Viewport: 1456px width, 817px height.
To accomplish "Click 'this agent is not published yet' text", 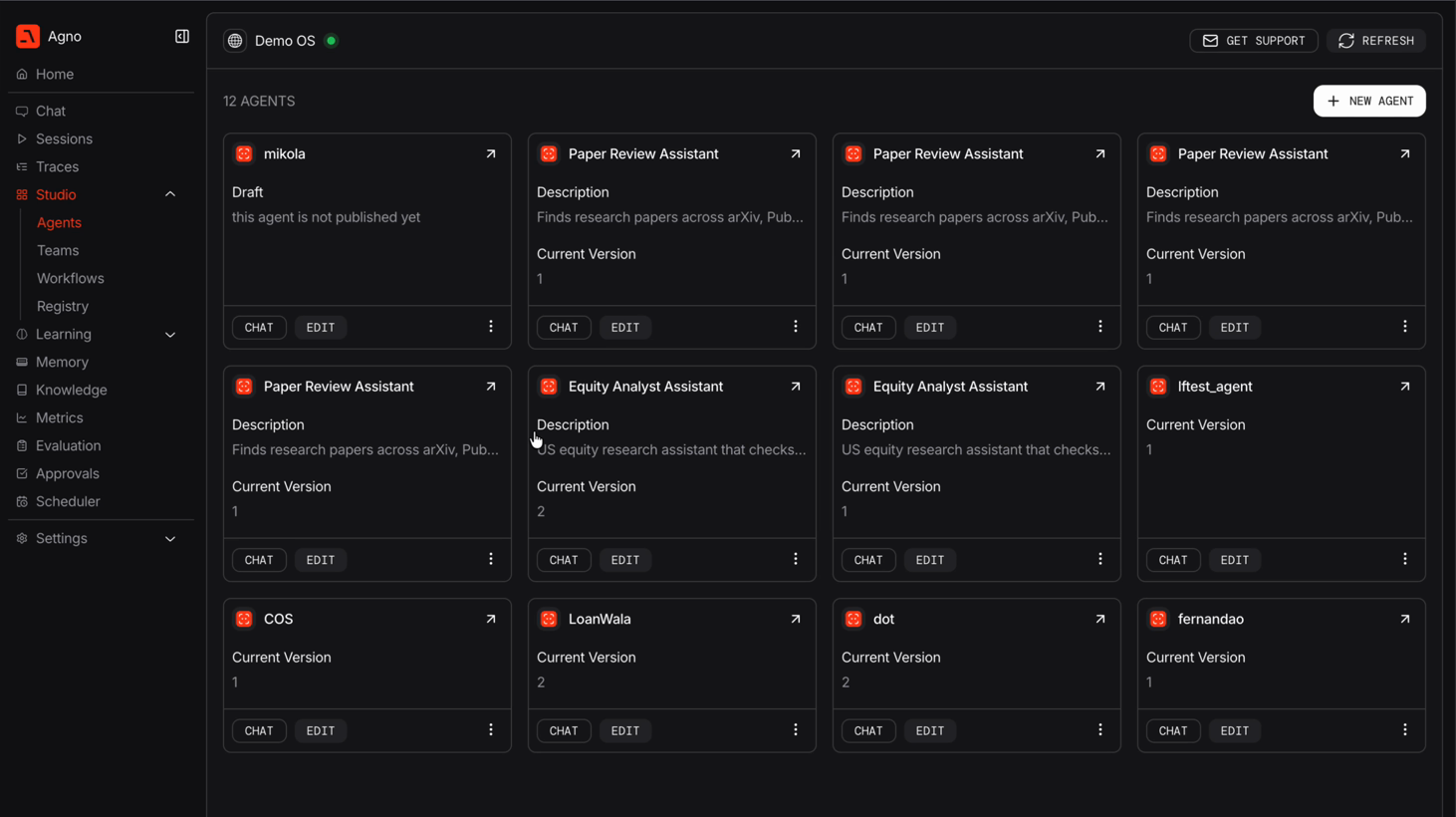I will pos(327,217).
